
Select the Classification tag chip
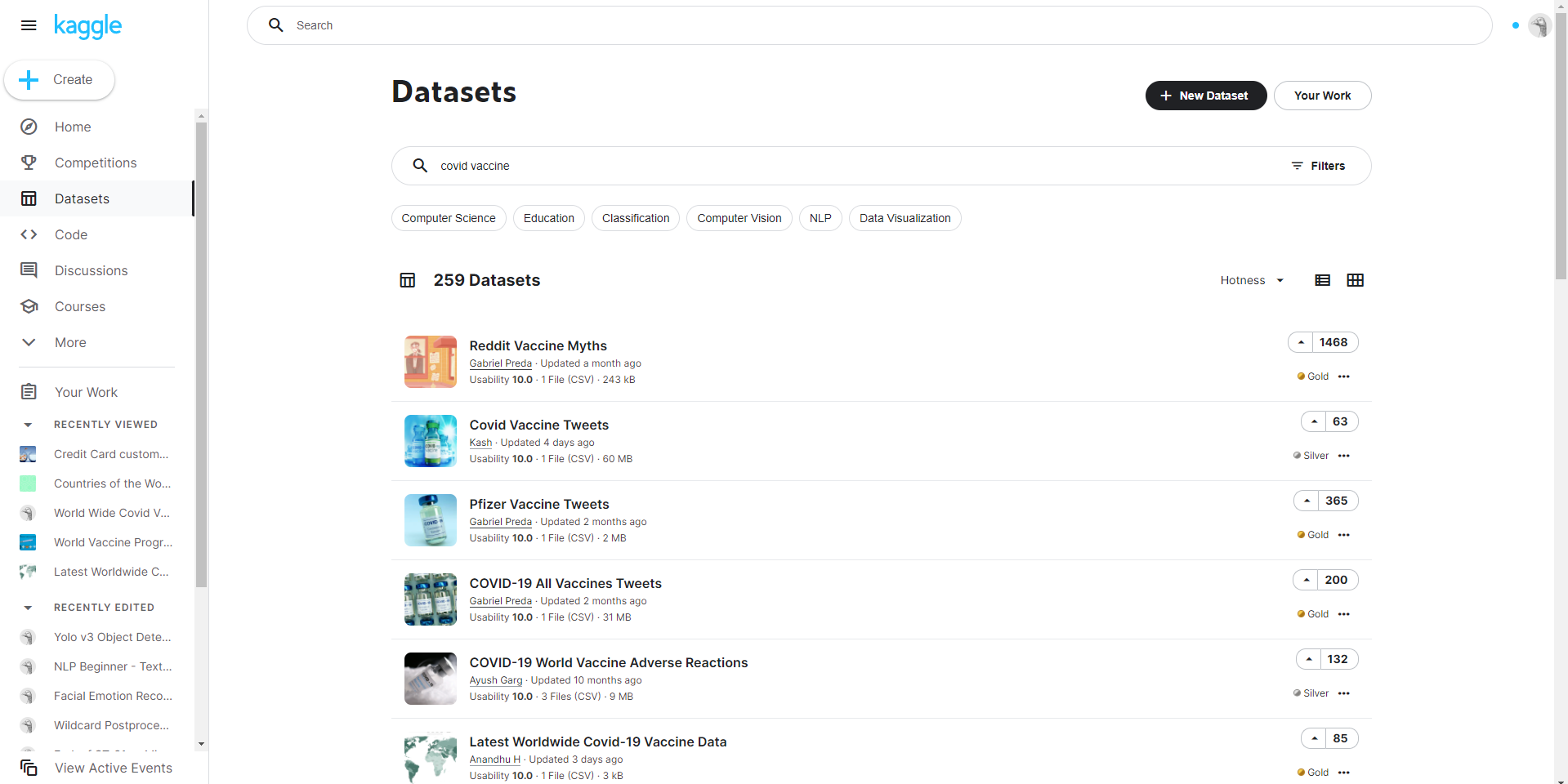[636, 218]
